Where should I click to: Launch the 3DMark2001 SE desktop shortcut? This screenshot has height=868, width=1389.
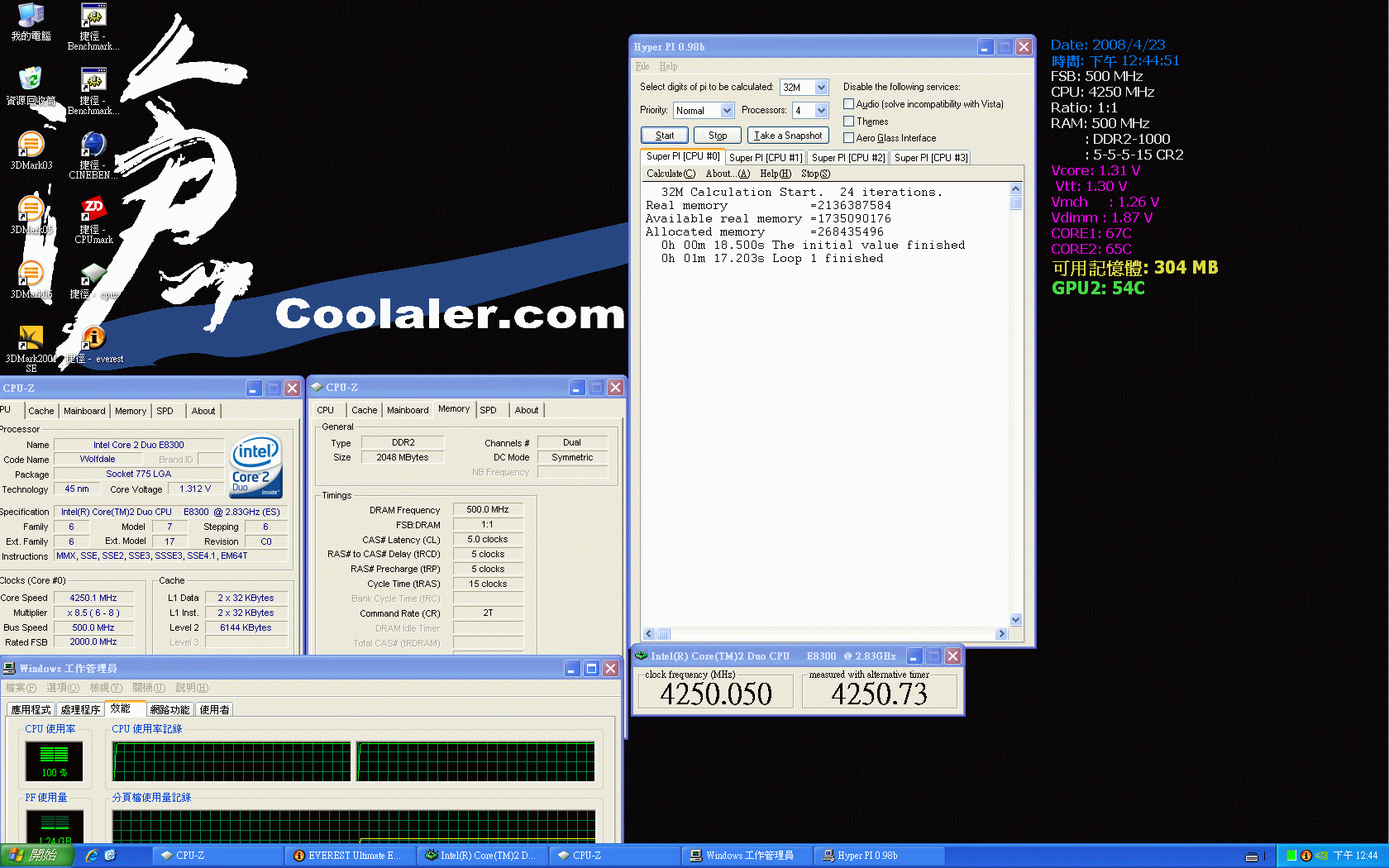coord(31,348)
